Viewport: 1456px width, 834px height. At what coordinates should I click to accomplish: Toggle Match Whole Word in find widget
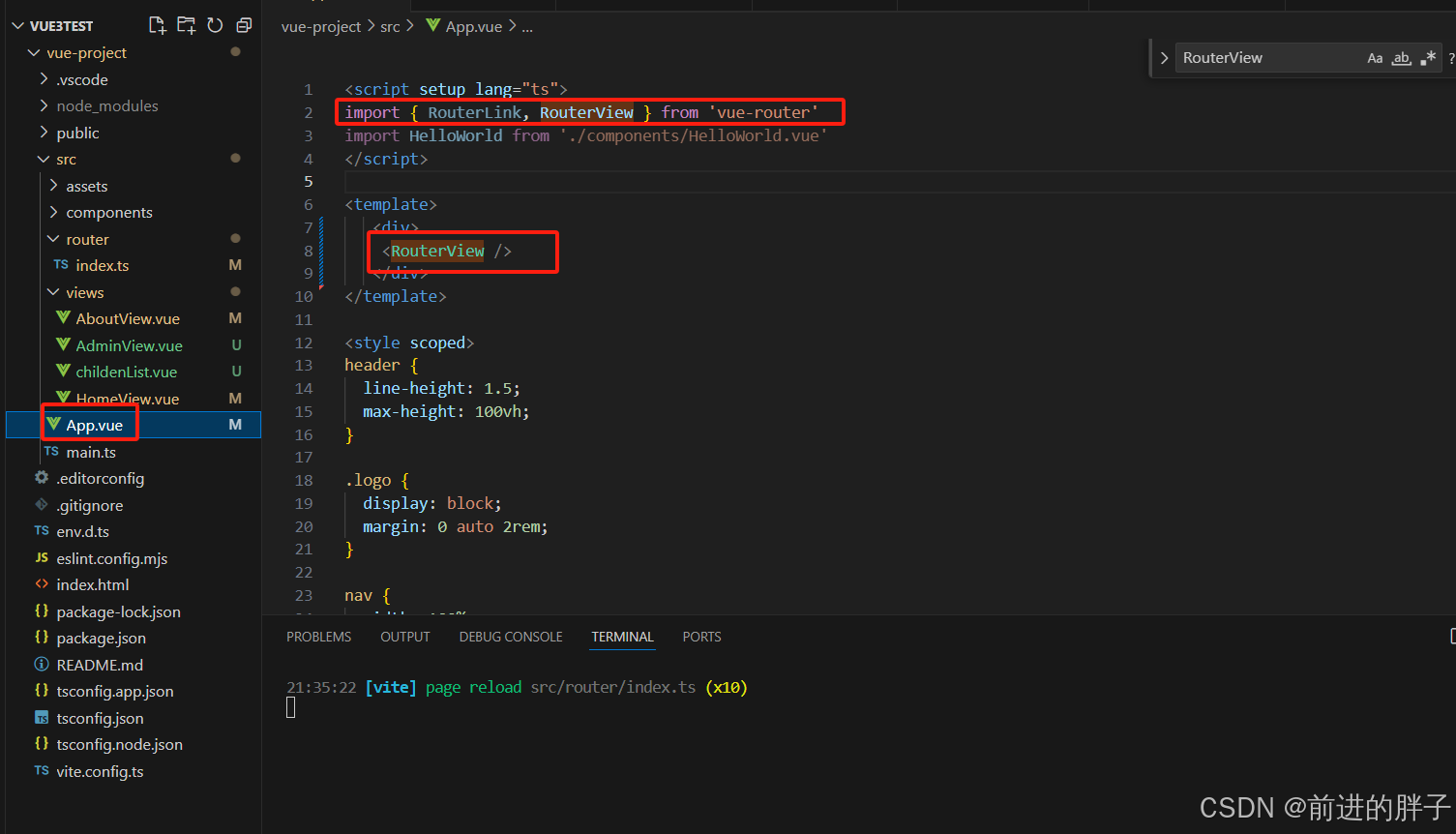pyautogui.click(x=1401, y=58)
